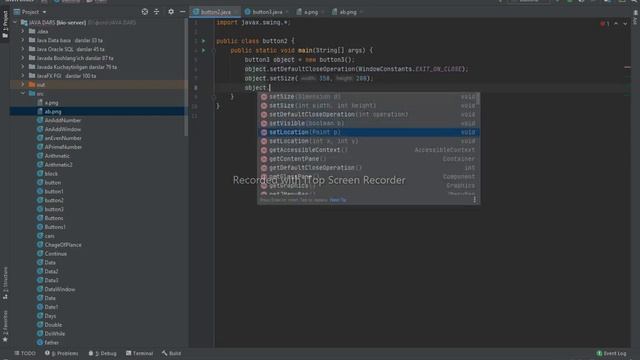Expand the Javada Kuchaytirilgan darslar folder
Viewport: 640px width, 360px height.
23,67
